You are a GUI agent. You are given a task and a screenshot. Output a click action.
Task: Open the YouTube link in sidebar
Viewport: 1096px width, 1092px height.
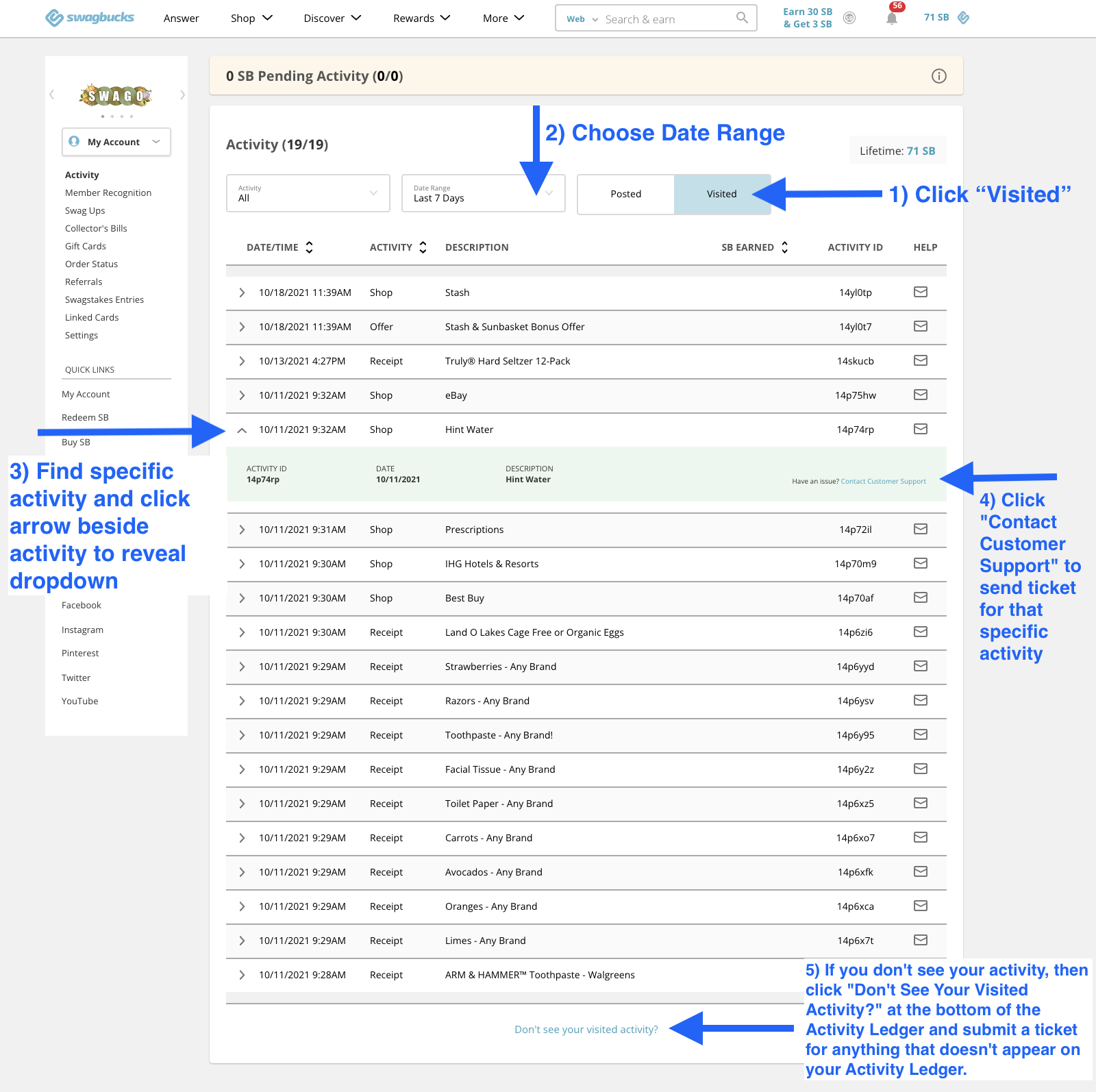pyautogui.click(x=79, y=701)
